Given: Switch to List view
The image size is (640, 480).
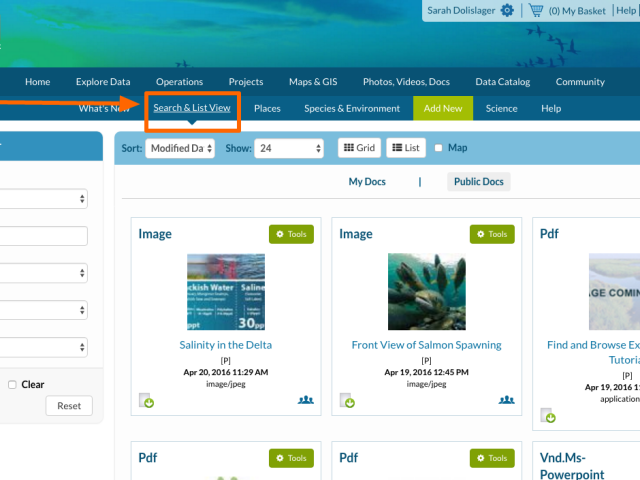Looking at the screenshot, I should 406,148.
